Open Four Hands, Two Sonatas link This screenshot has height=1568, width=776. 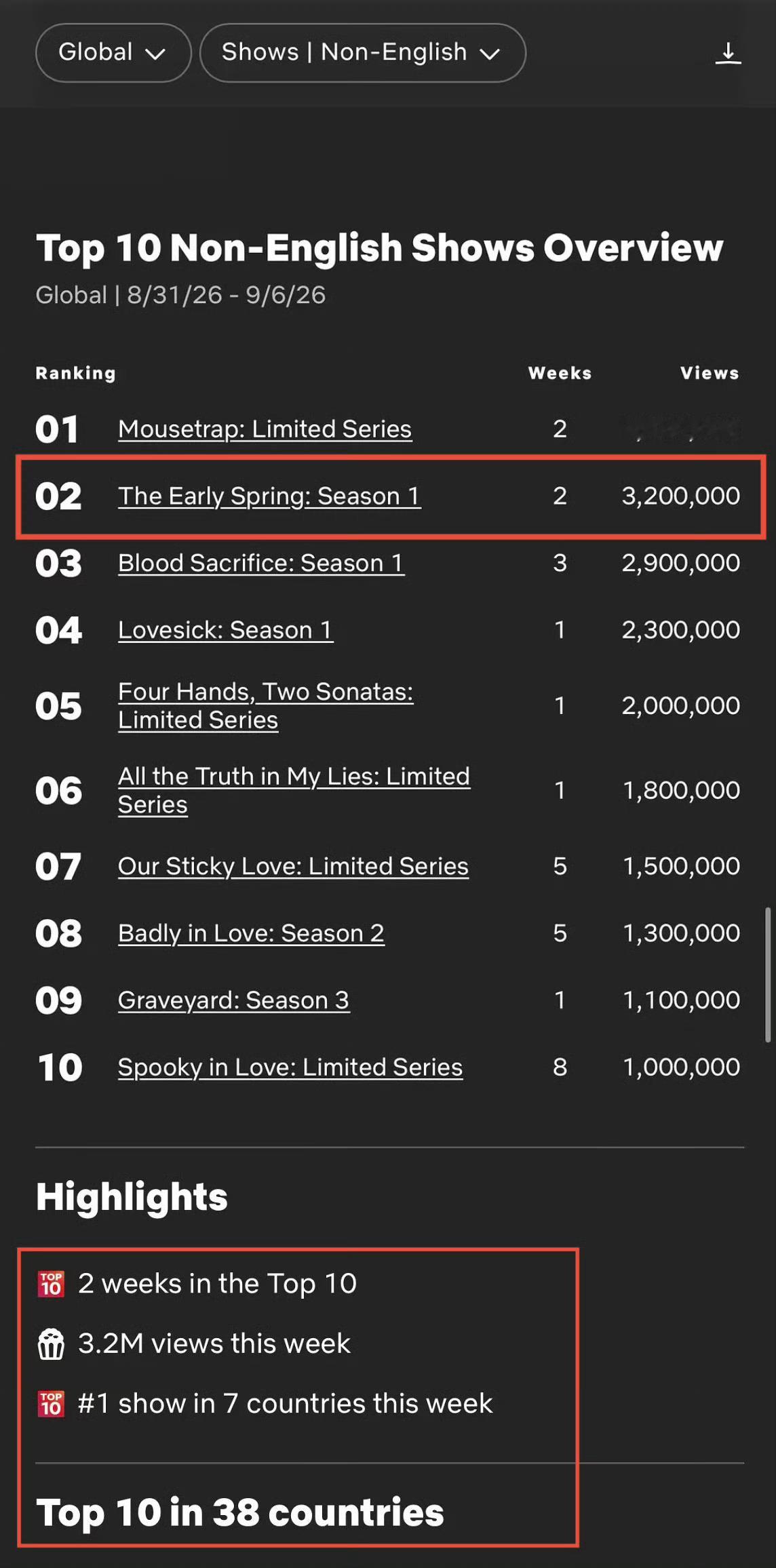click(265, 705)
